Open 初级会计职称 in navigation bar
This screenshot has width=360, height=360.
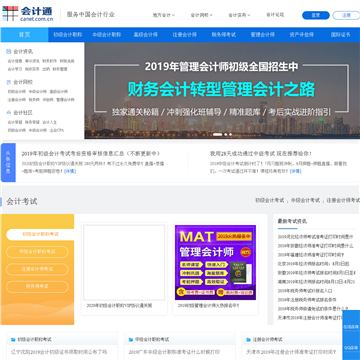68,35
